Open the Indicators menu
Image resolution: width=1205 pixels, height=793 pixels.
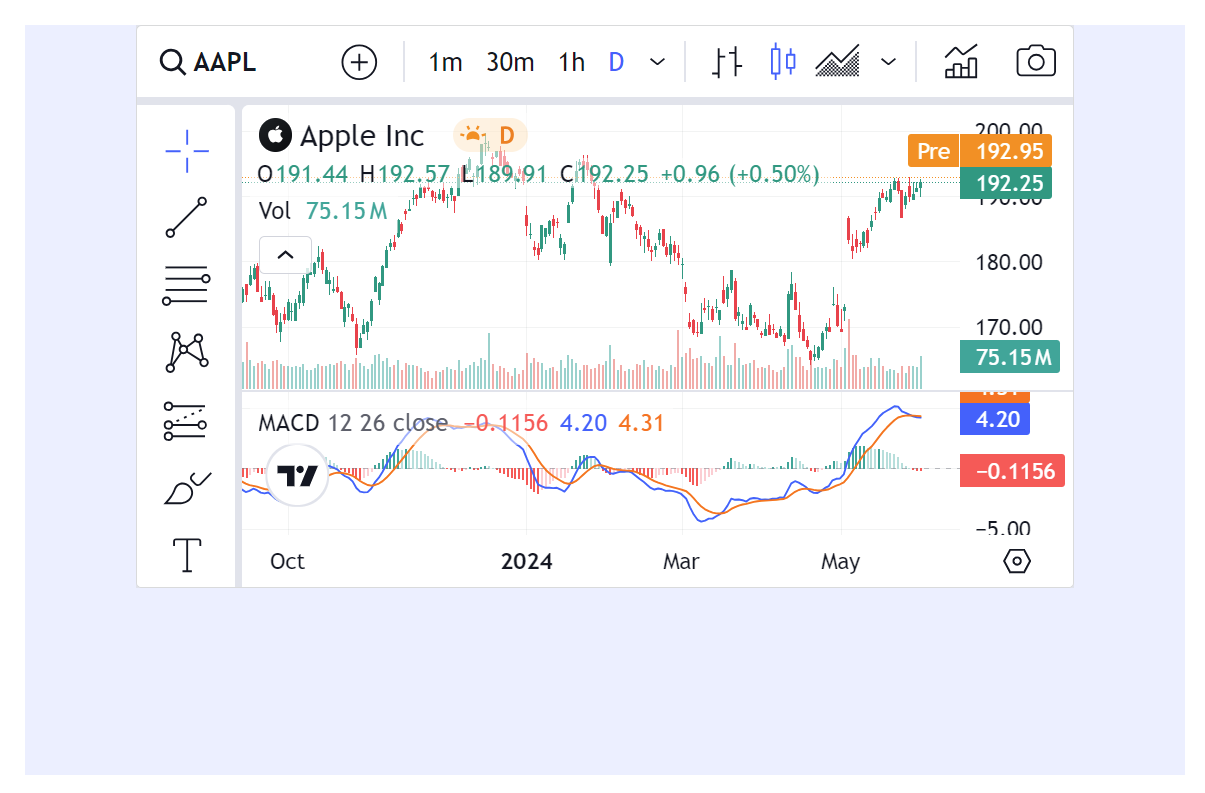[x=961, y=62]
